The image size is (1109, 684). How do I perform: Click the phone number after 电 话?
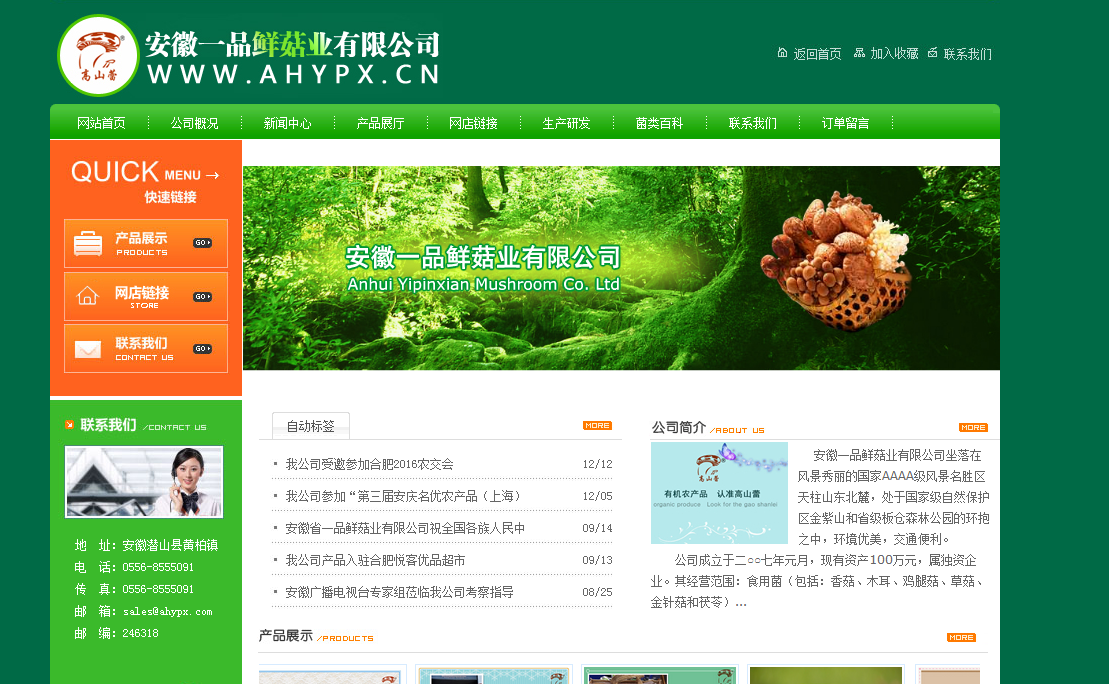click(x=158, y=567)
